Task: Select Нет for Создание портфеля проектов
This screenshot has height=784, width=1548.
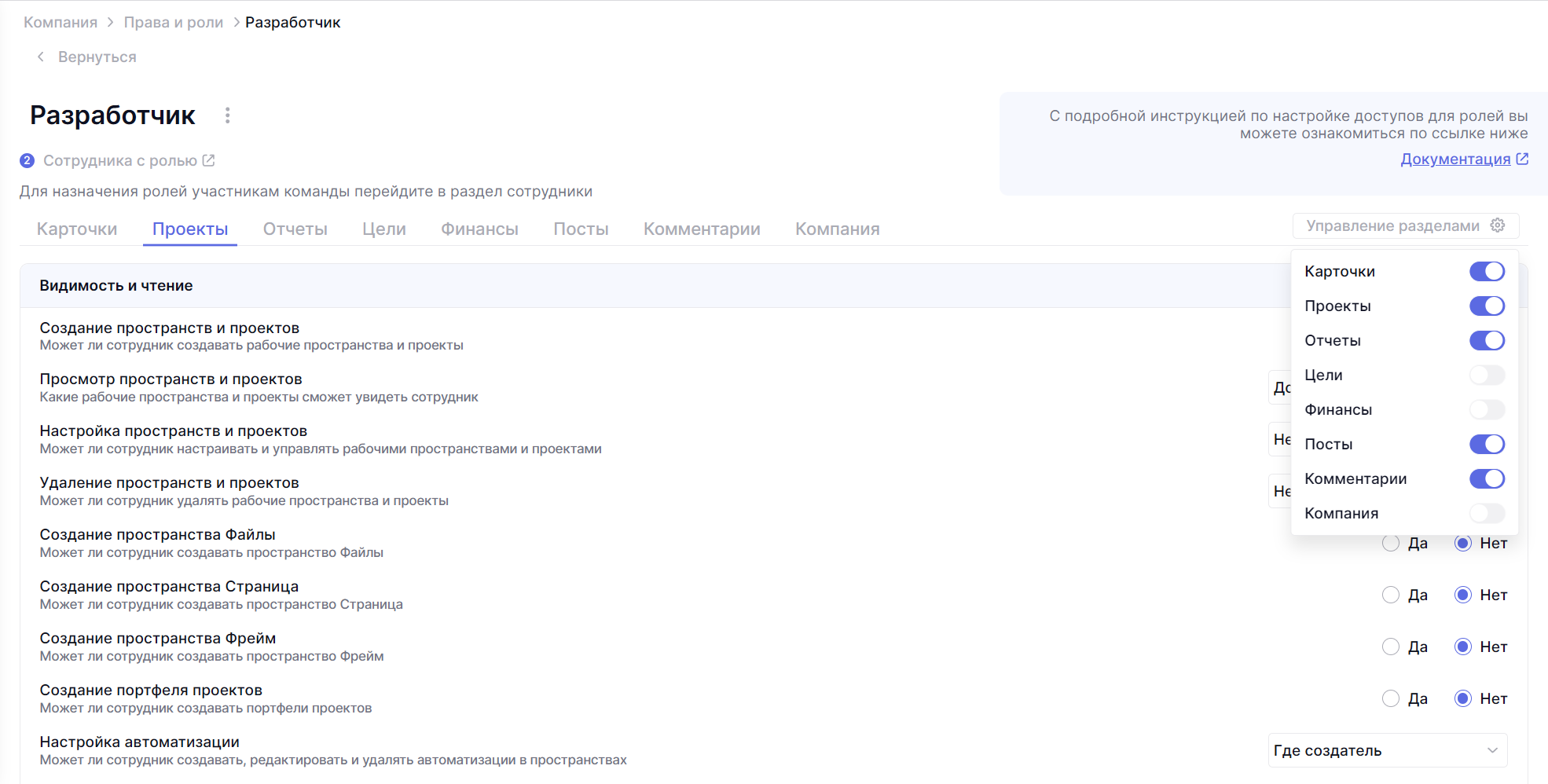Action: [1462, 698]
